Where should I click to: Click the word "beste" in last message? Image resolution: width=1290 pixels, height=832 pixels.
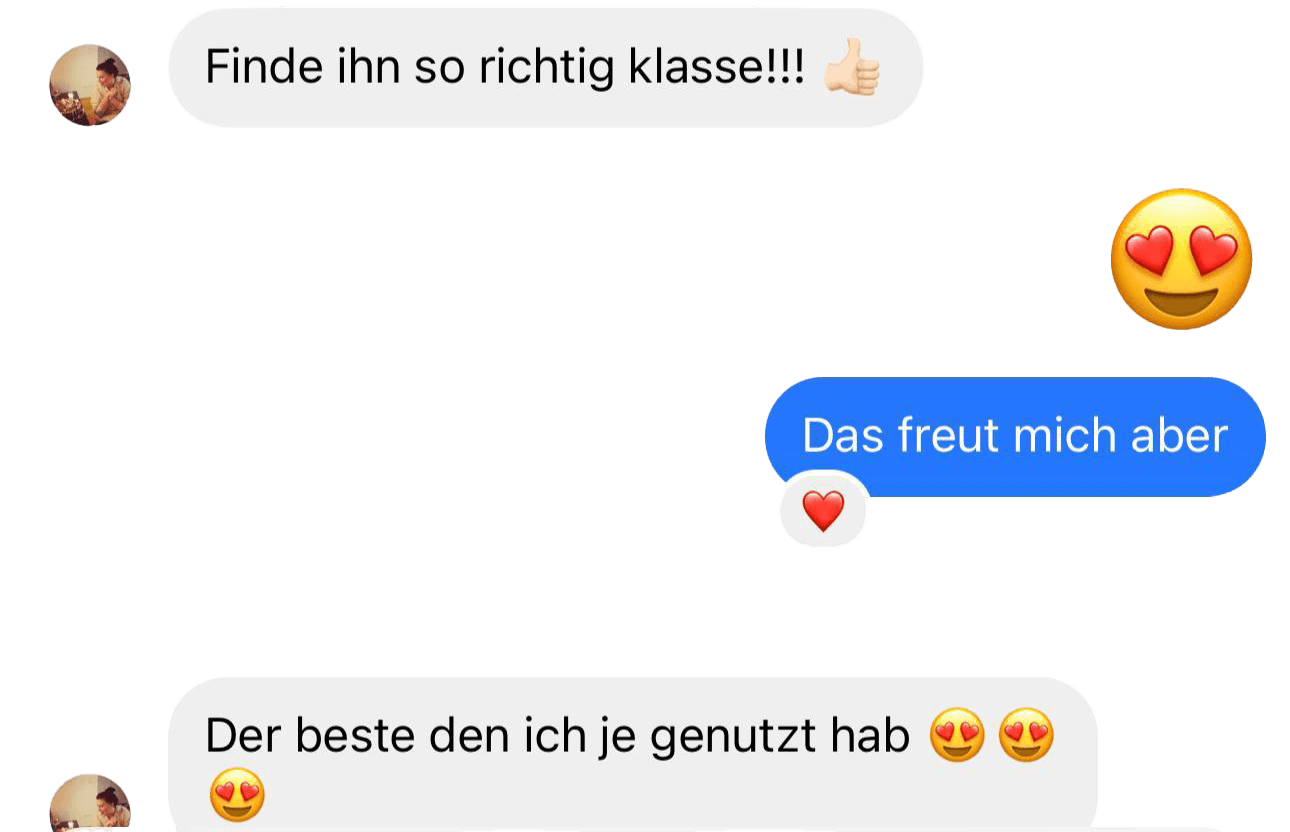(355, 736)
